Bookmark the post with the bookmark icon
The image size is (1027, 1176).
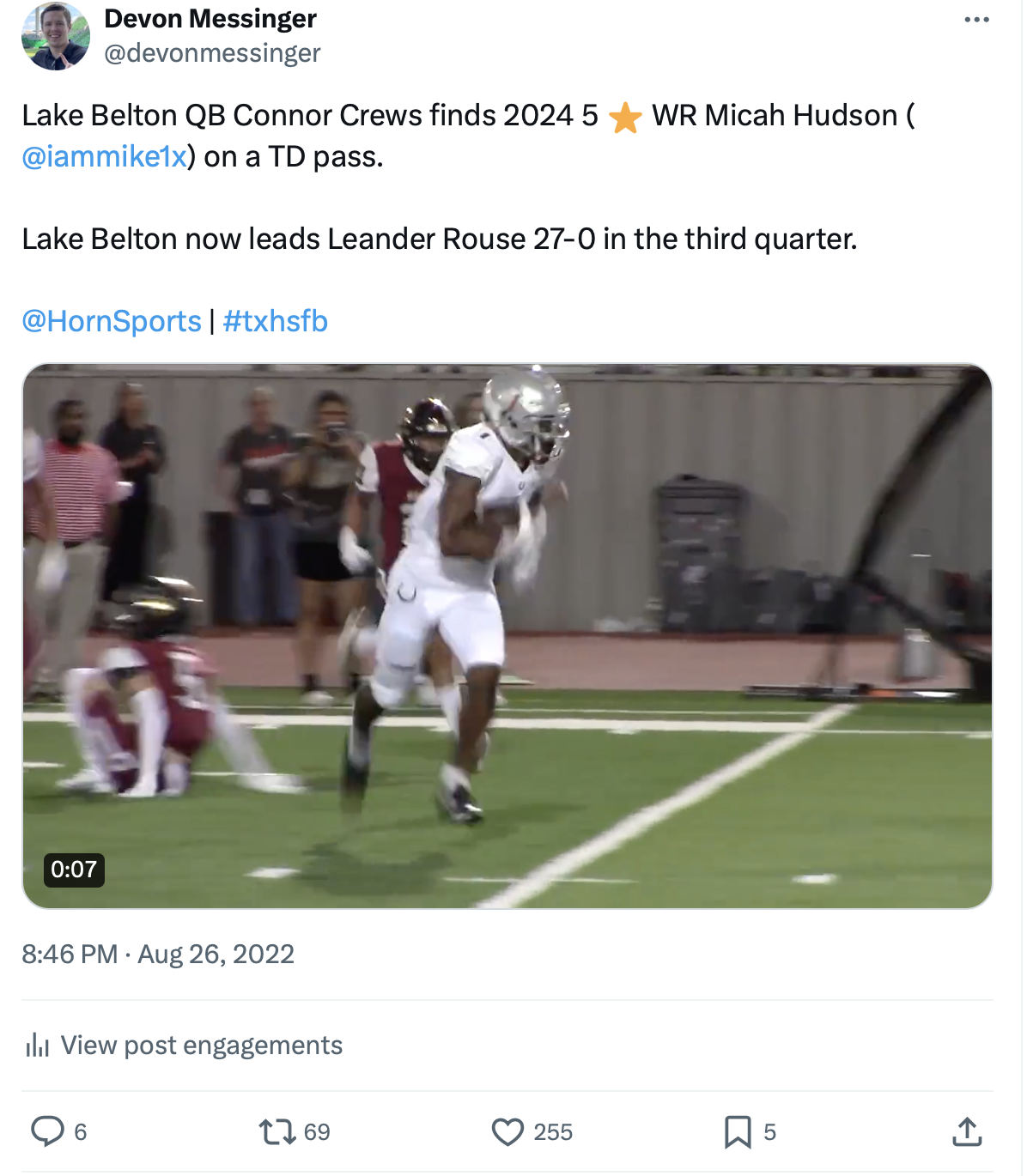(738, 1132)
